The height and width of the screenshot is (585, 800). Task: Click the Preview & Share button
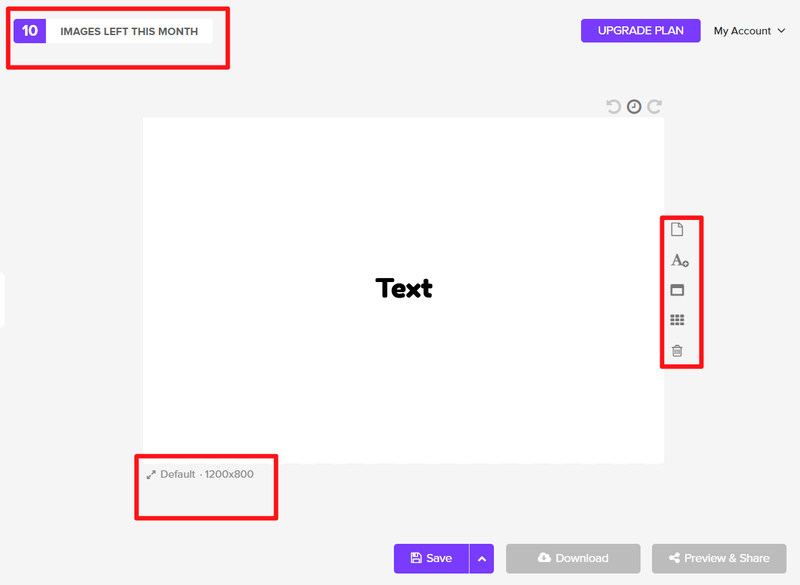click(x=718, y=558)
